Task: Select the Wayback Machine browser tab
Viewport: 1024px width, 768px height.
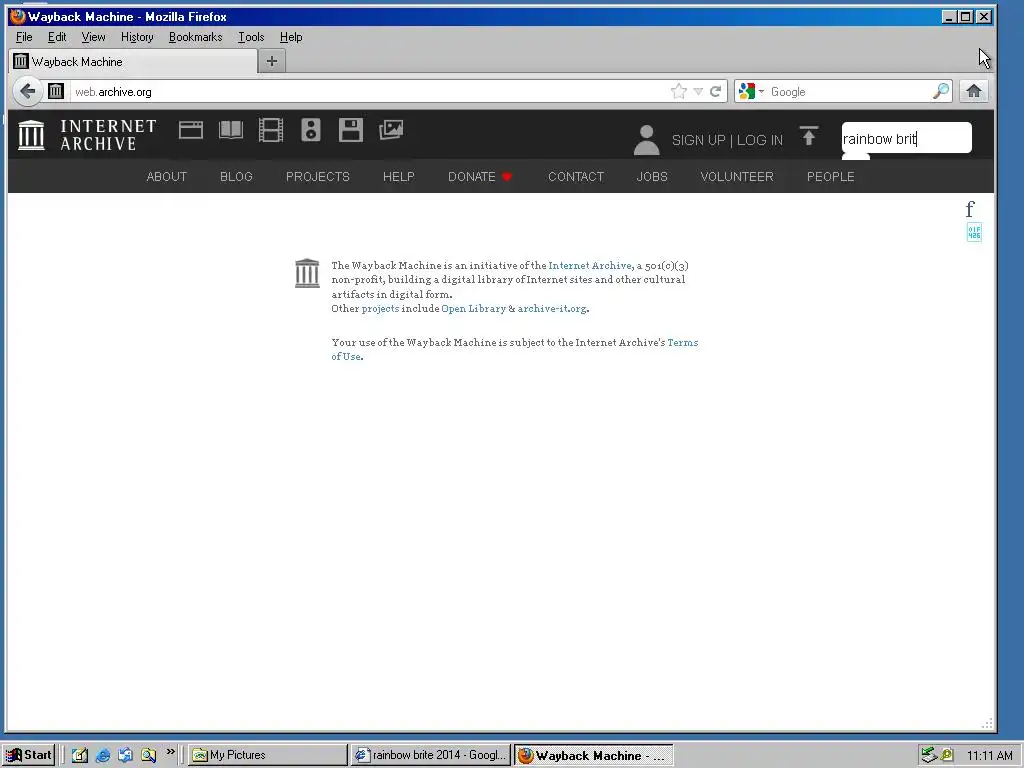Action: click(133, 61)
